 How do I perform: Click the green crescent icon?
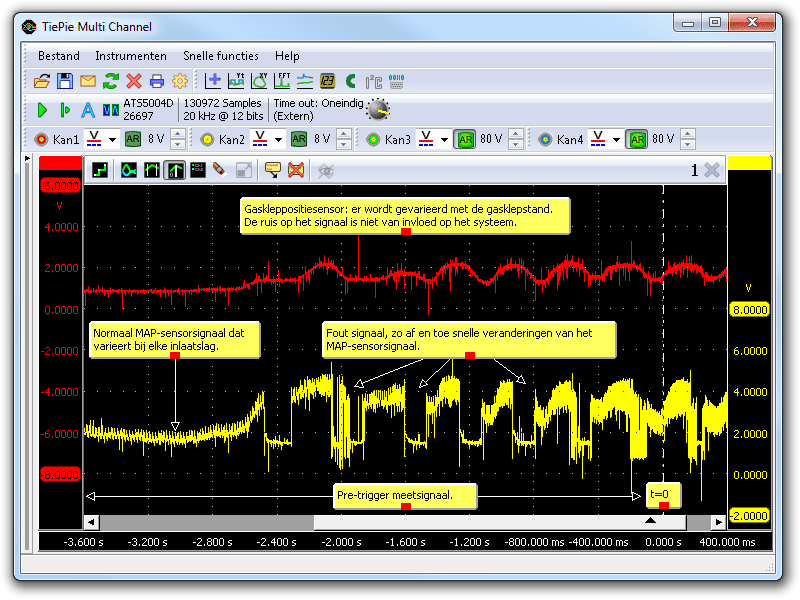(x=351, y=81)
